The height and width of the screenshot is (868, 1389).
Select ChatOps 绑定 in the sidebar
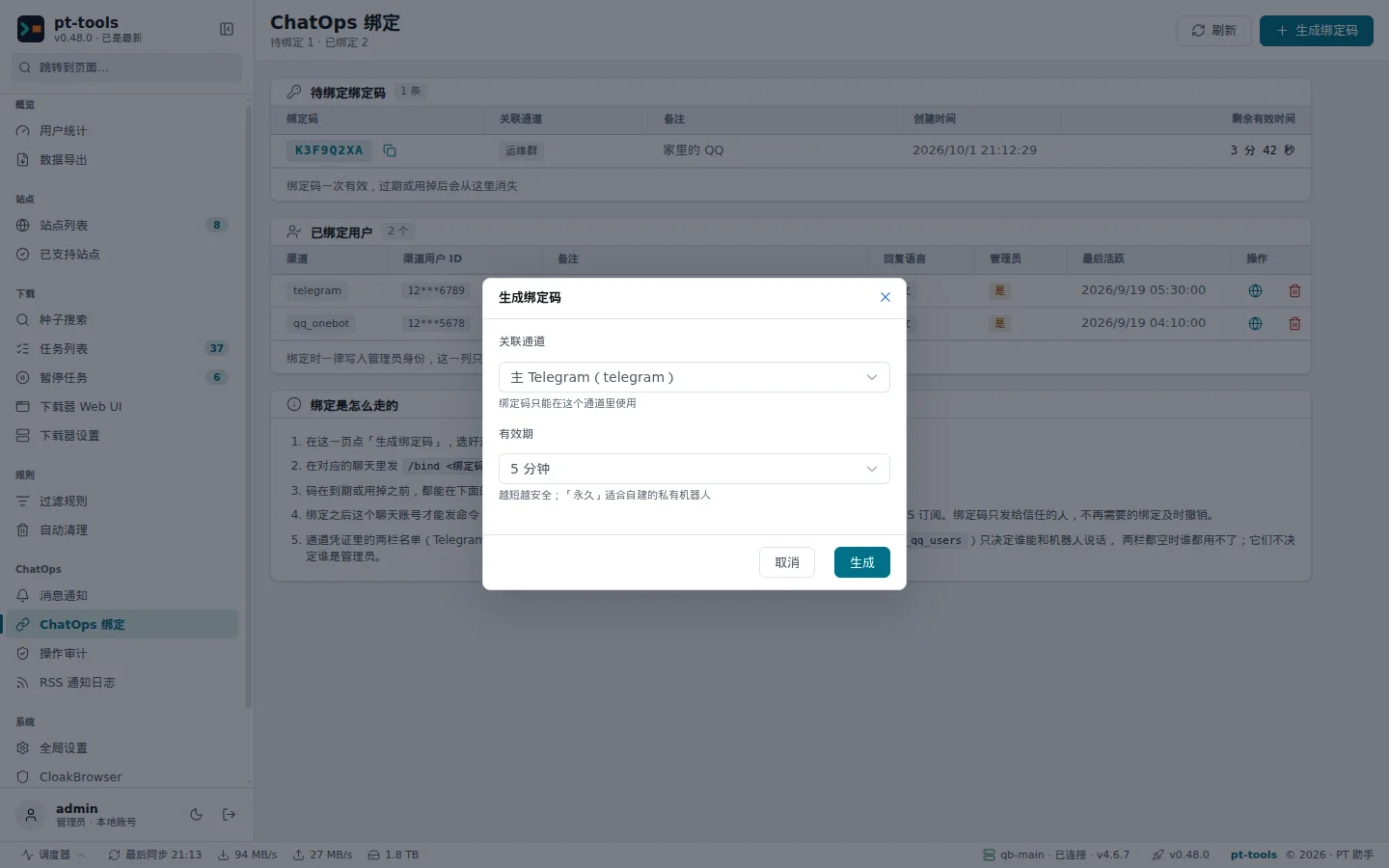click(x=122, y=625)
